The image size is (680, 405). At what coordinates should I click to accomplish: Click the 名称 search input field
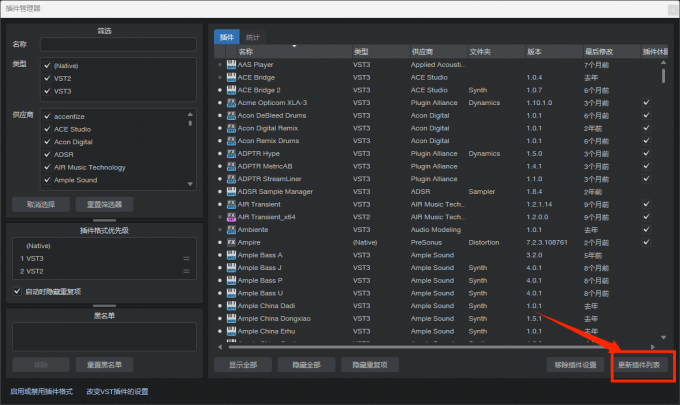(x=117, y=44)
